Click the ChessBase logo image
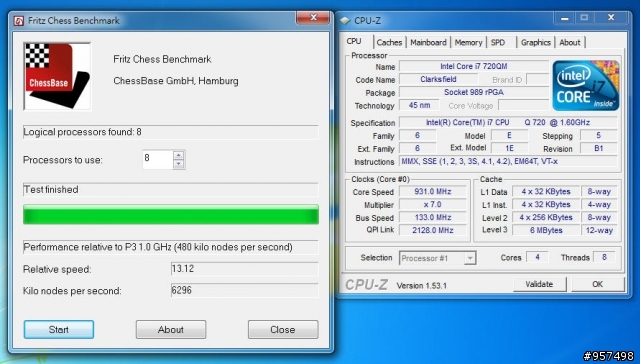This screenshot has height=364, width=640. (58, 76)
